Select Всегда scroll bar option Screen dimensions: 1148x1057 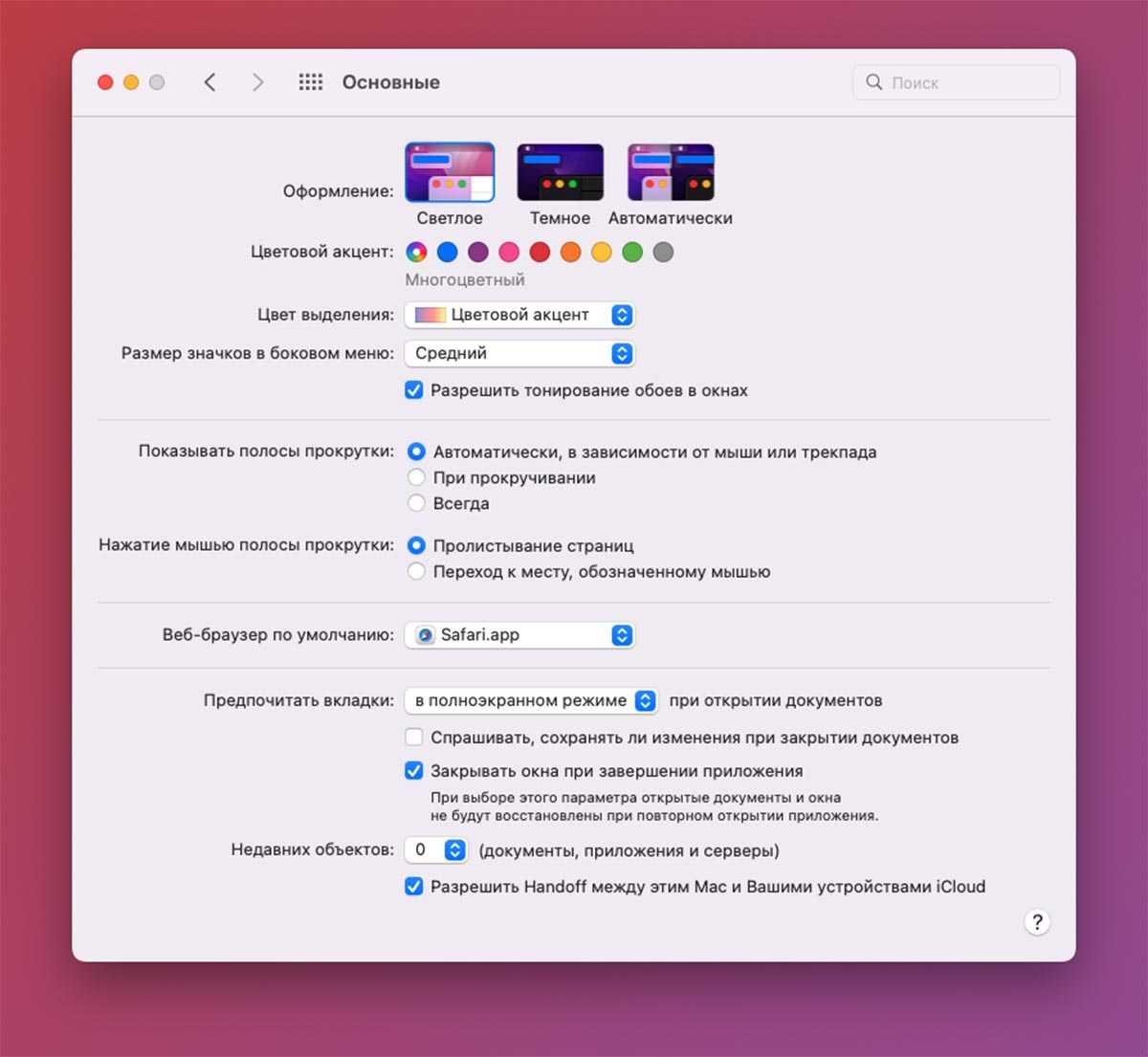[x=416, y=503]
